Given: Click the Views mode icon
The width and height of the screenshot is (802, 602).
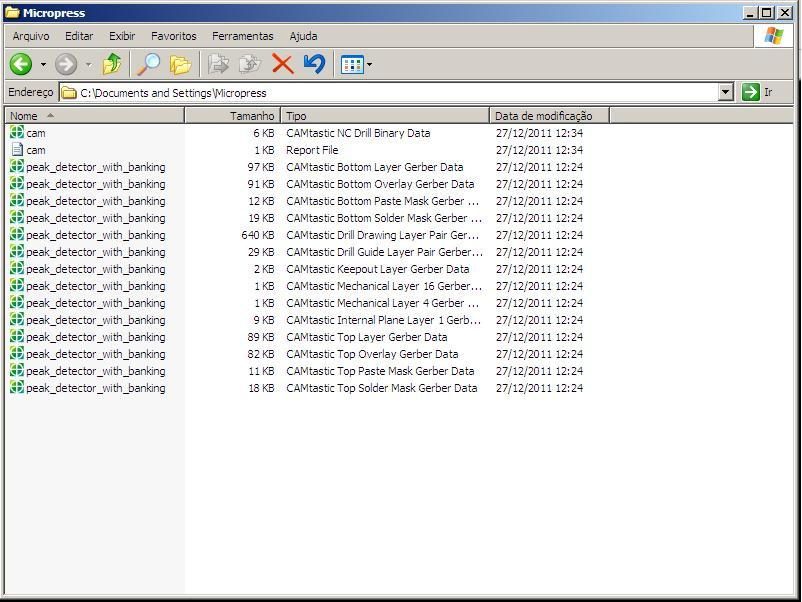Looking at the screenshot, I should [x=352, y=65].
